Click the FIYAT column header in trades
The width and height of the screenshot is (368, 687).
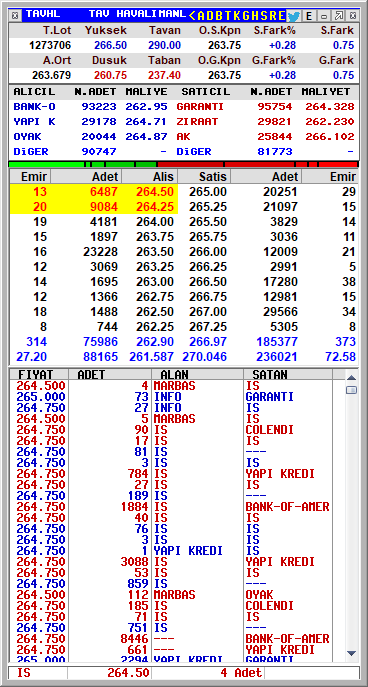pos(39,375)
